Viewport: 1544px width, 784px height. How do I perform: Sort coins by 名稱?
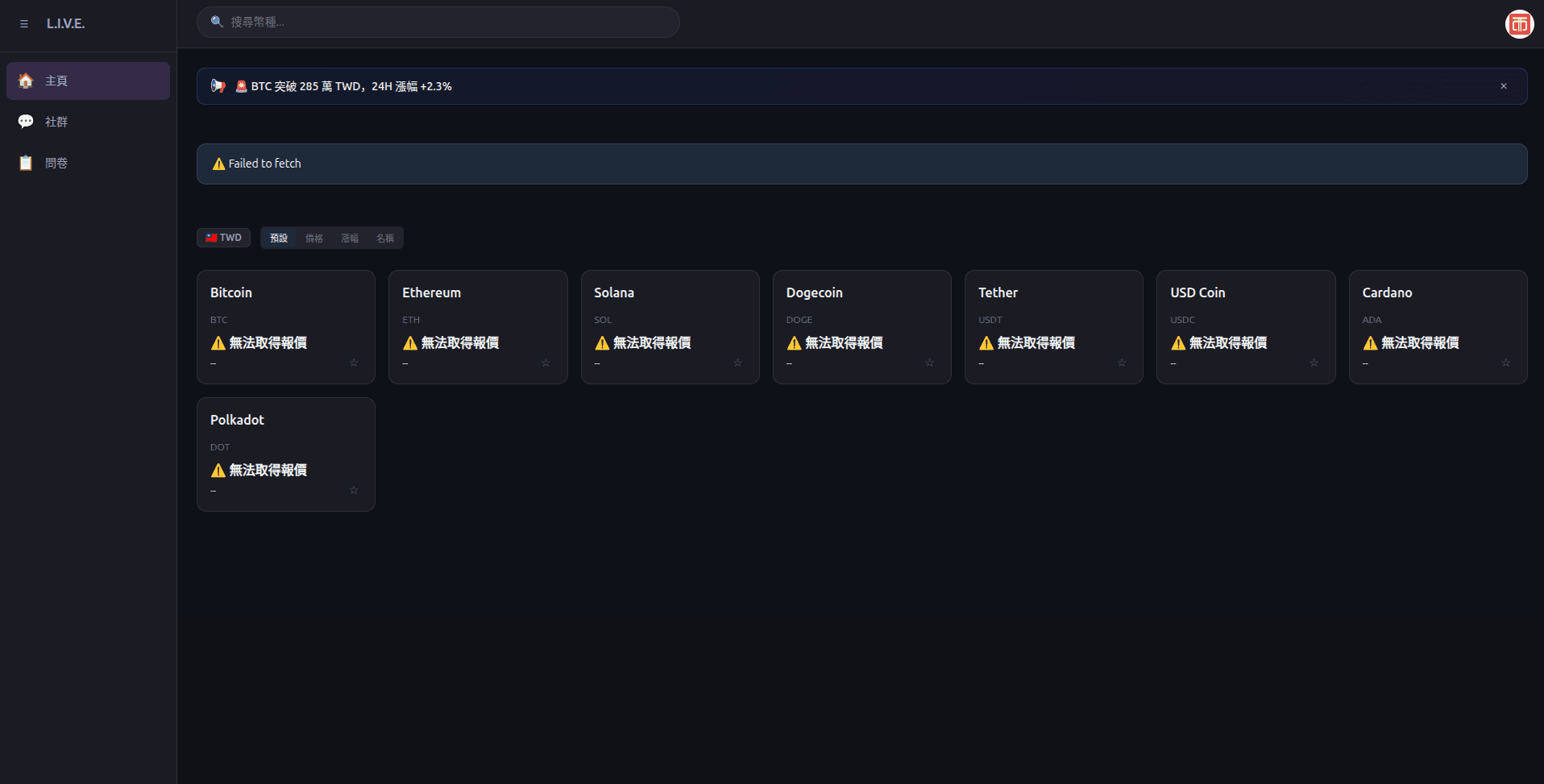(385, 238)
